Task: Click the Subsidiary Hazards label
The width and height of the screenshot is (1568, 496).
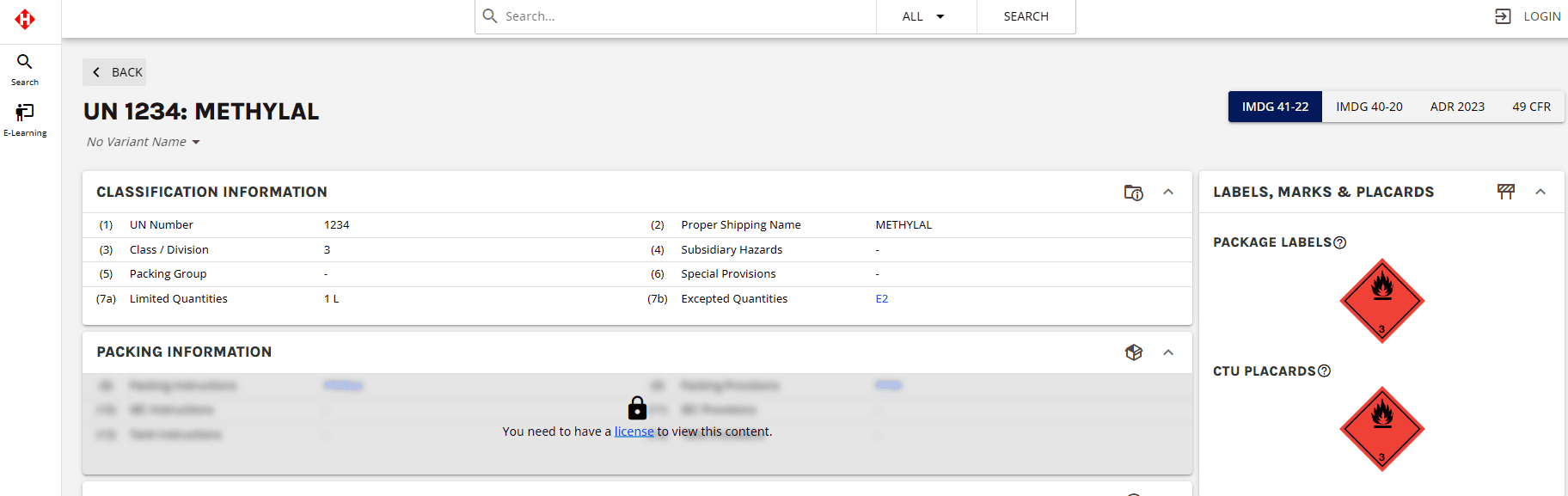Action: 732,250
